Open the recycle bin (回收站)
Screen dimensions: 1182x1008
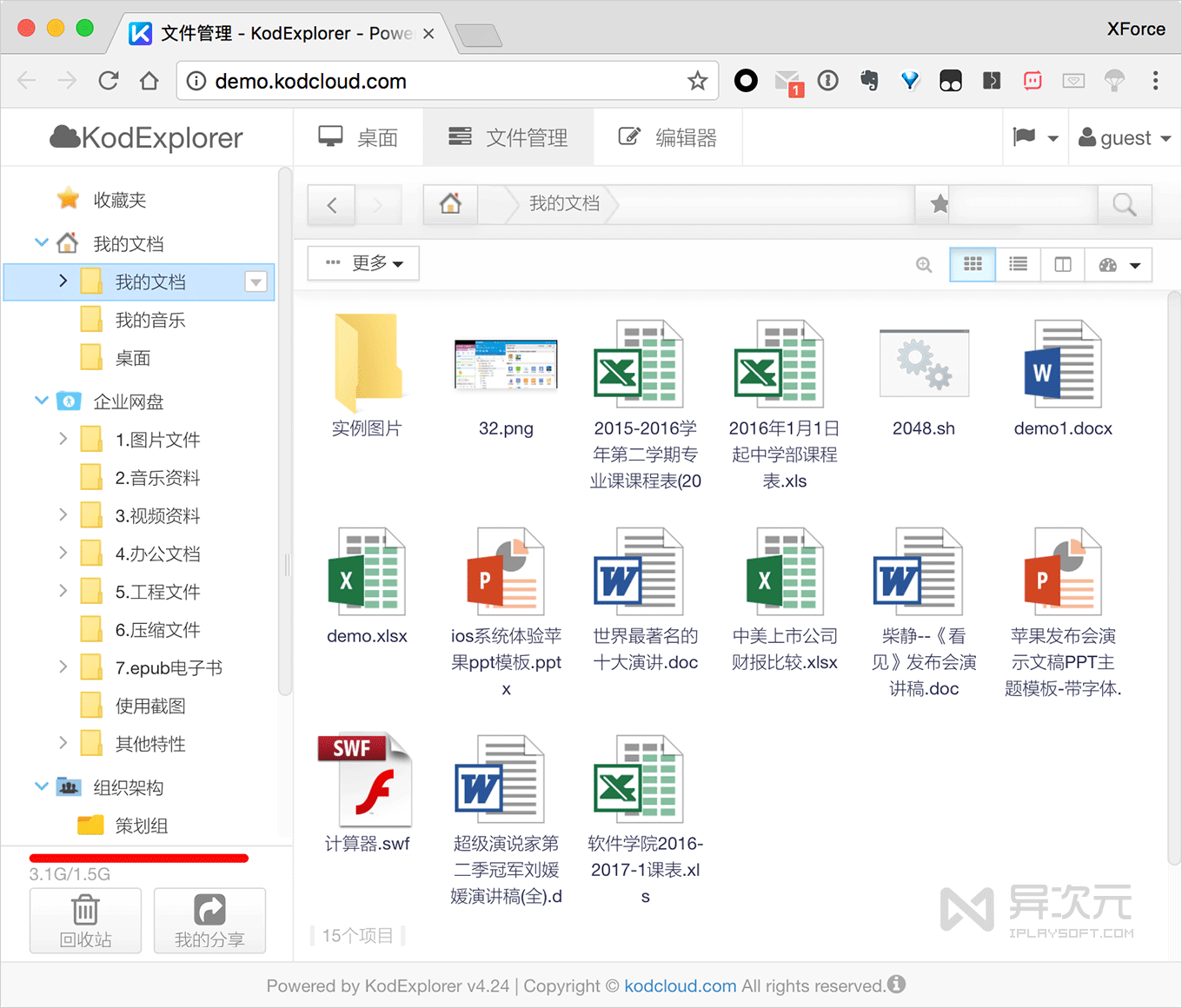click(x=84, y=920)
